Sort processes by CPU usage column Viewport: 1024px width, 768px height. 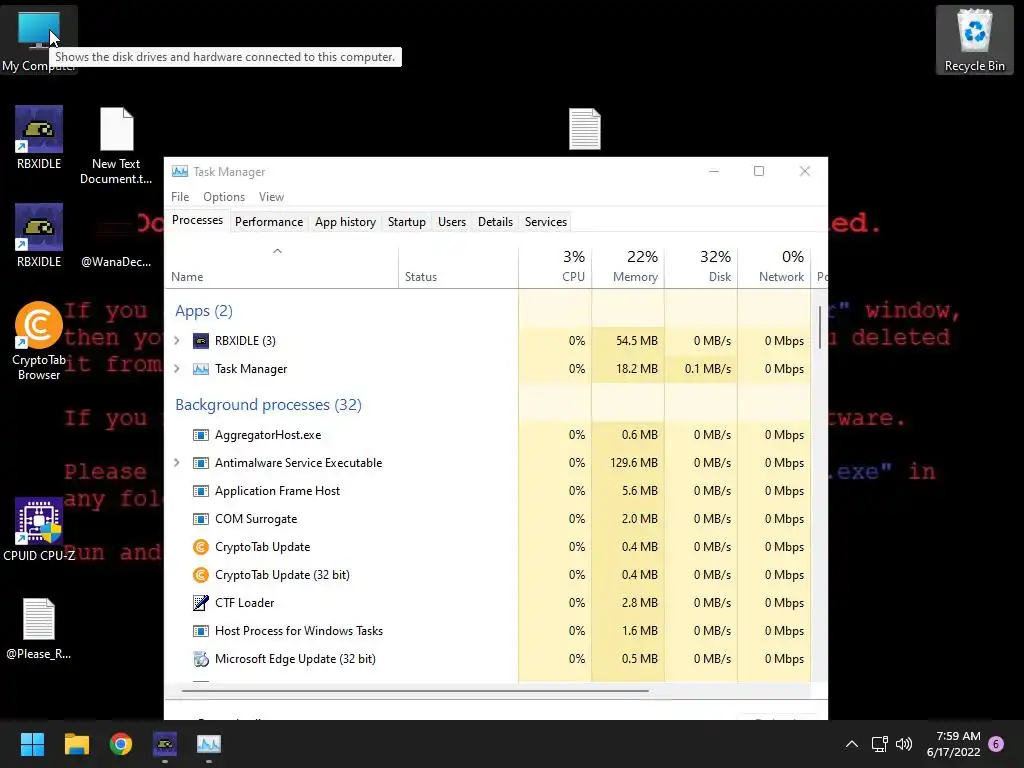[555, 268]
